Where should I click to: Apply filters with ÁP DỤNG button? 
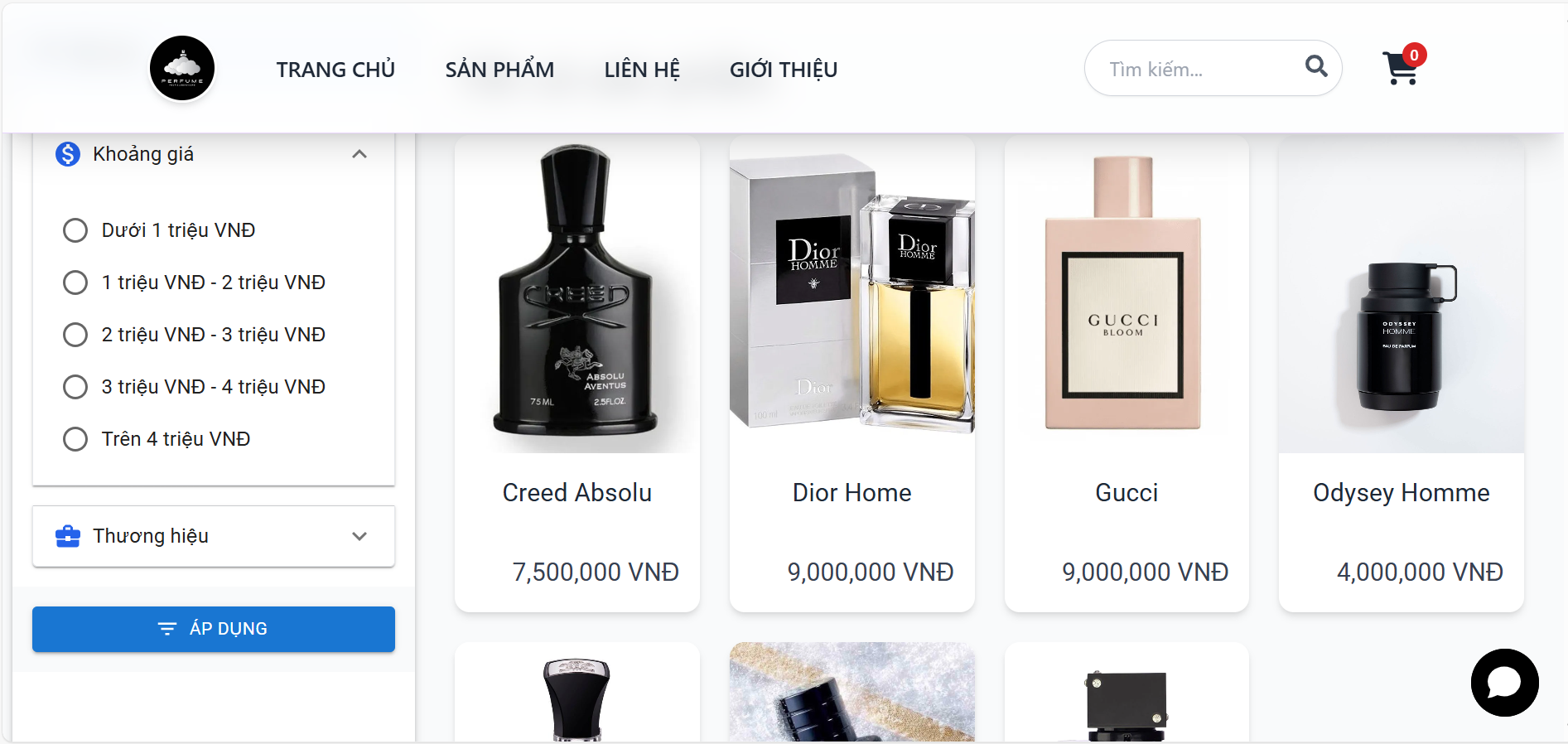click(214, 629)
